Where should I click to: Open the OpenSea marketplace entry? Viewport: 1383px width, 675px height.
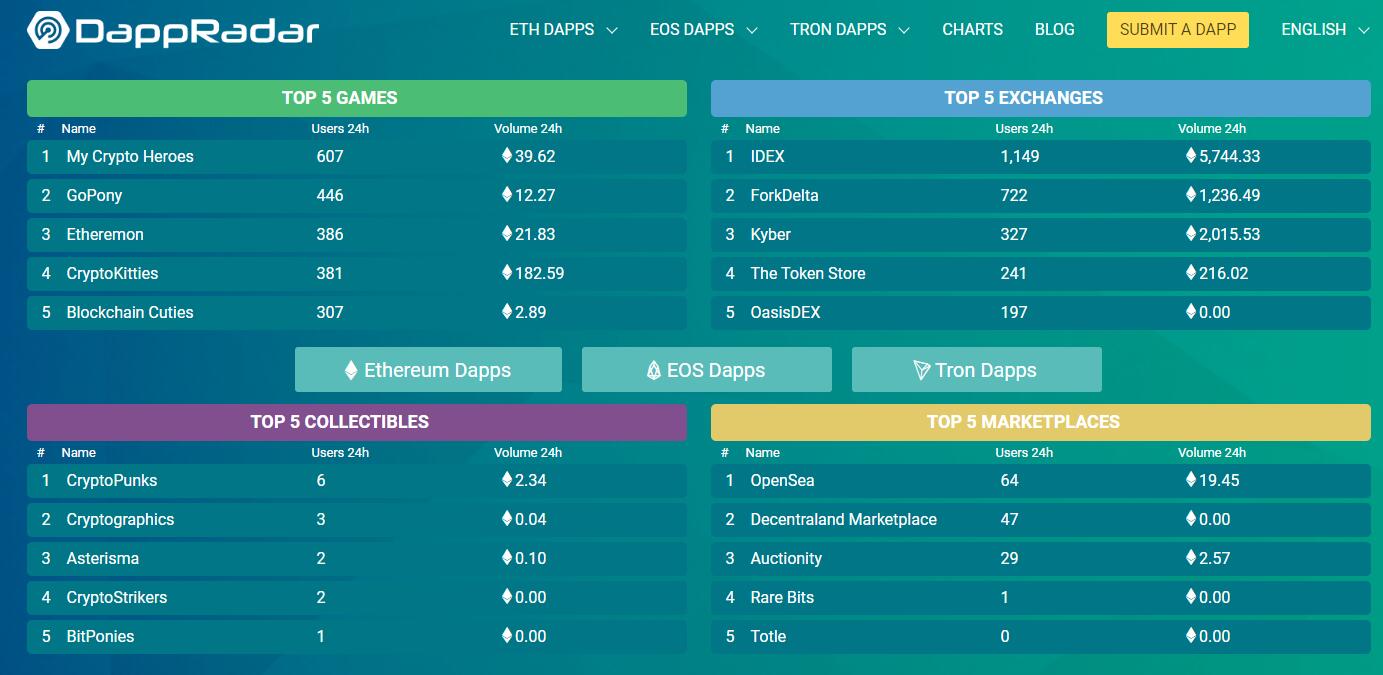(1041, 481)
